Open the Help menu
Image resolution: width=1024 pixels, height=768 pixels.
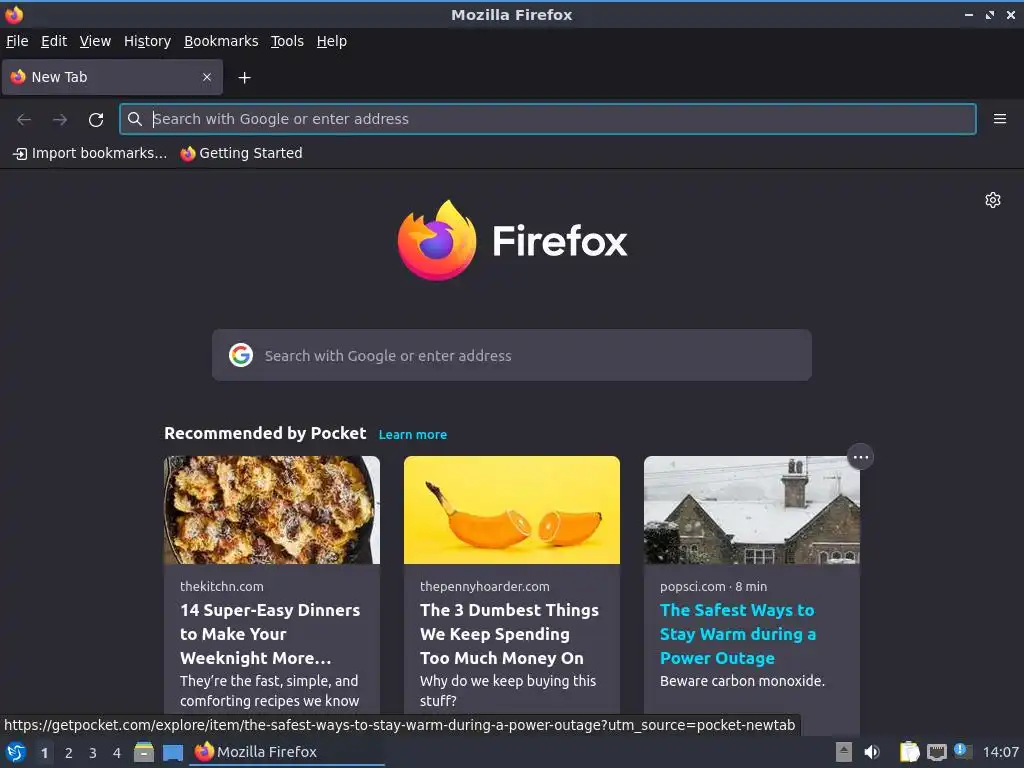(332, 41)
